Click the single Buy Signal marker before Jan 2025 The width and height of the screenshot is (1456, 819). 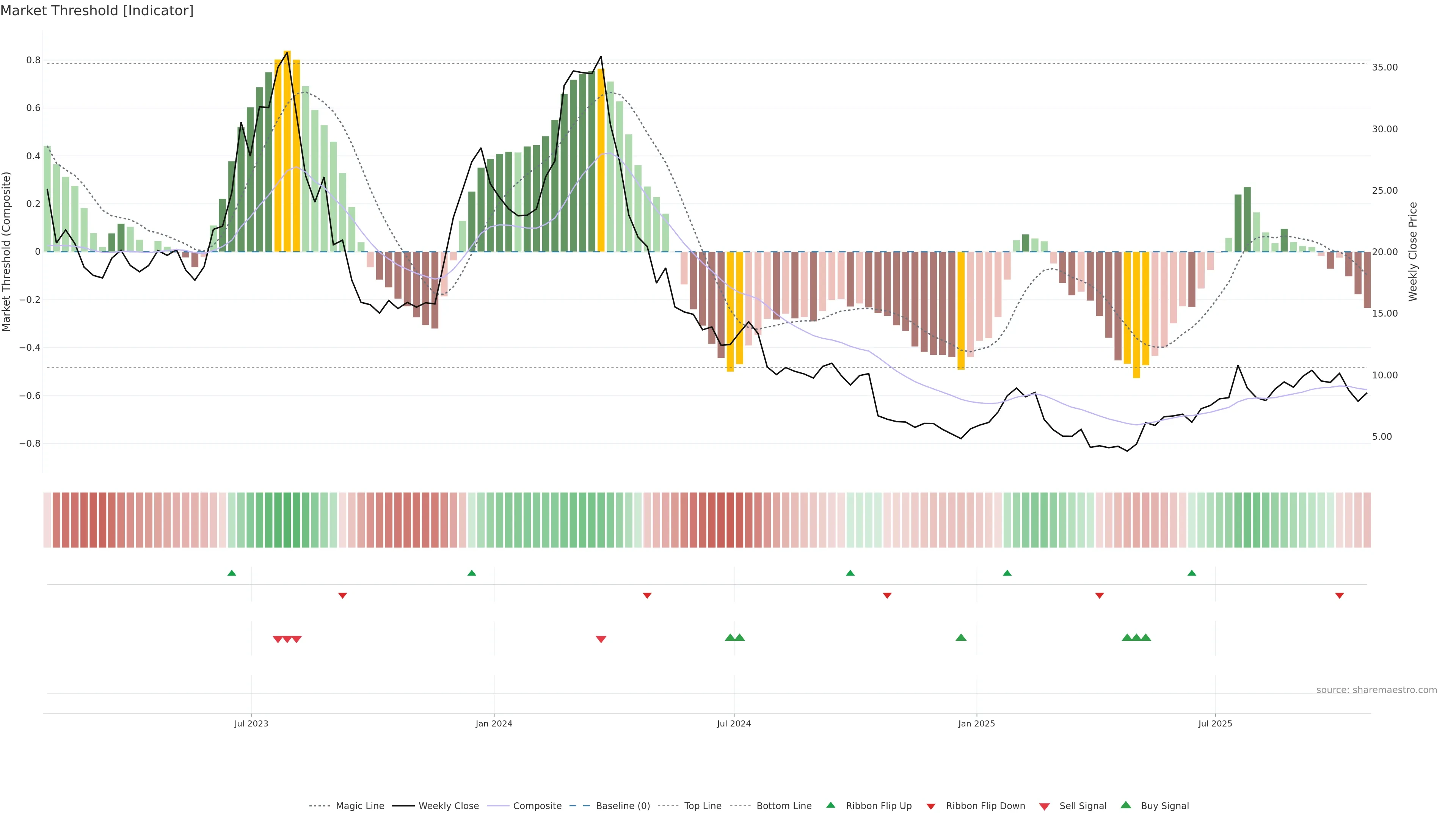click(961, 637)
